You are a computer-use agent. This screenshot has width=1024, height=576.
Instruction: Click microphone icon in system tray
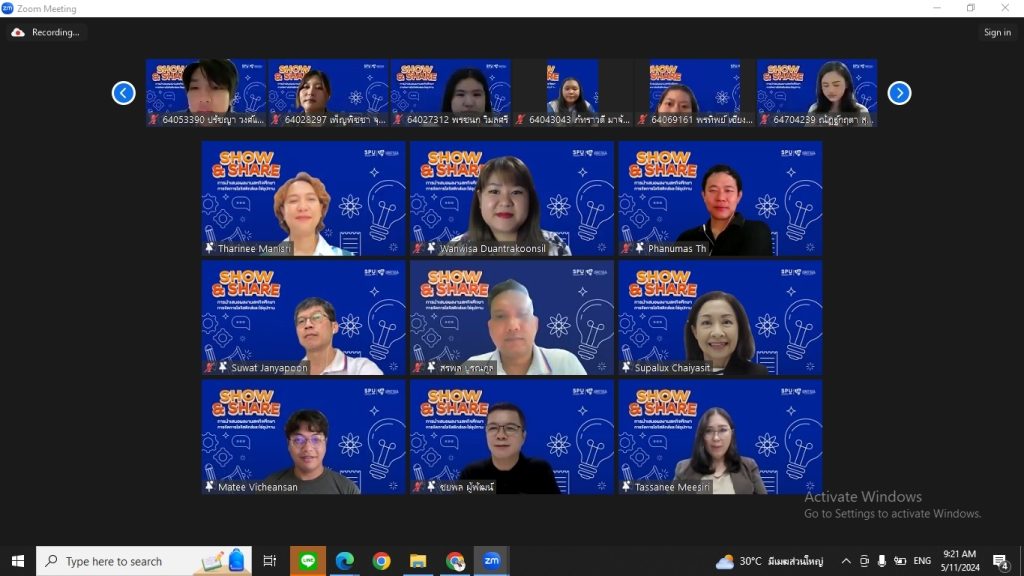882,561
